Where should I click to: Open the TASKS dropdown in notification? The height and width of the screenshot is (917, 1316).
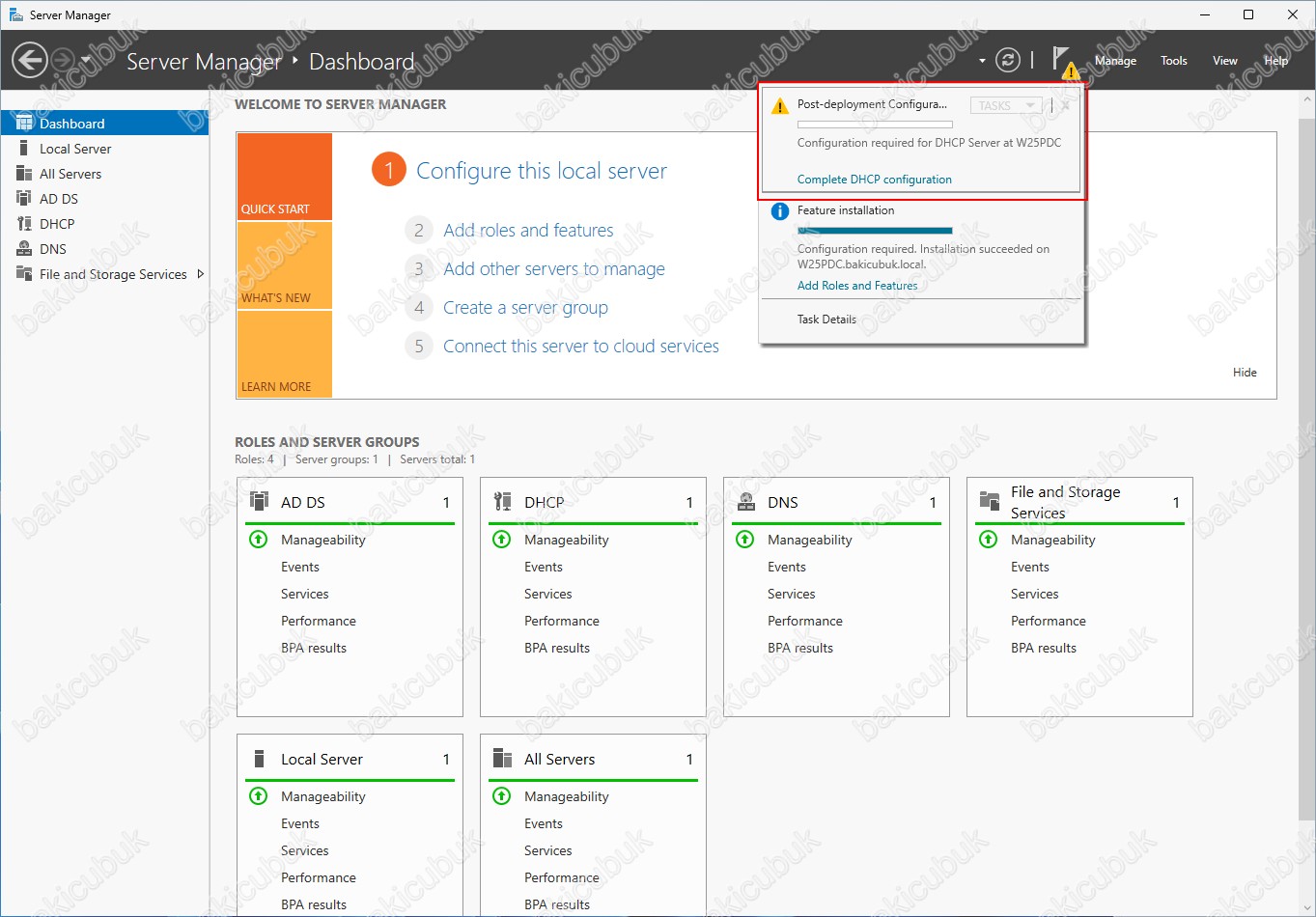click(x=1006, y=105)
